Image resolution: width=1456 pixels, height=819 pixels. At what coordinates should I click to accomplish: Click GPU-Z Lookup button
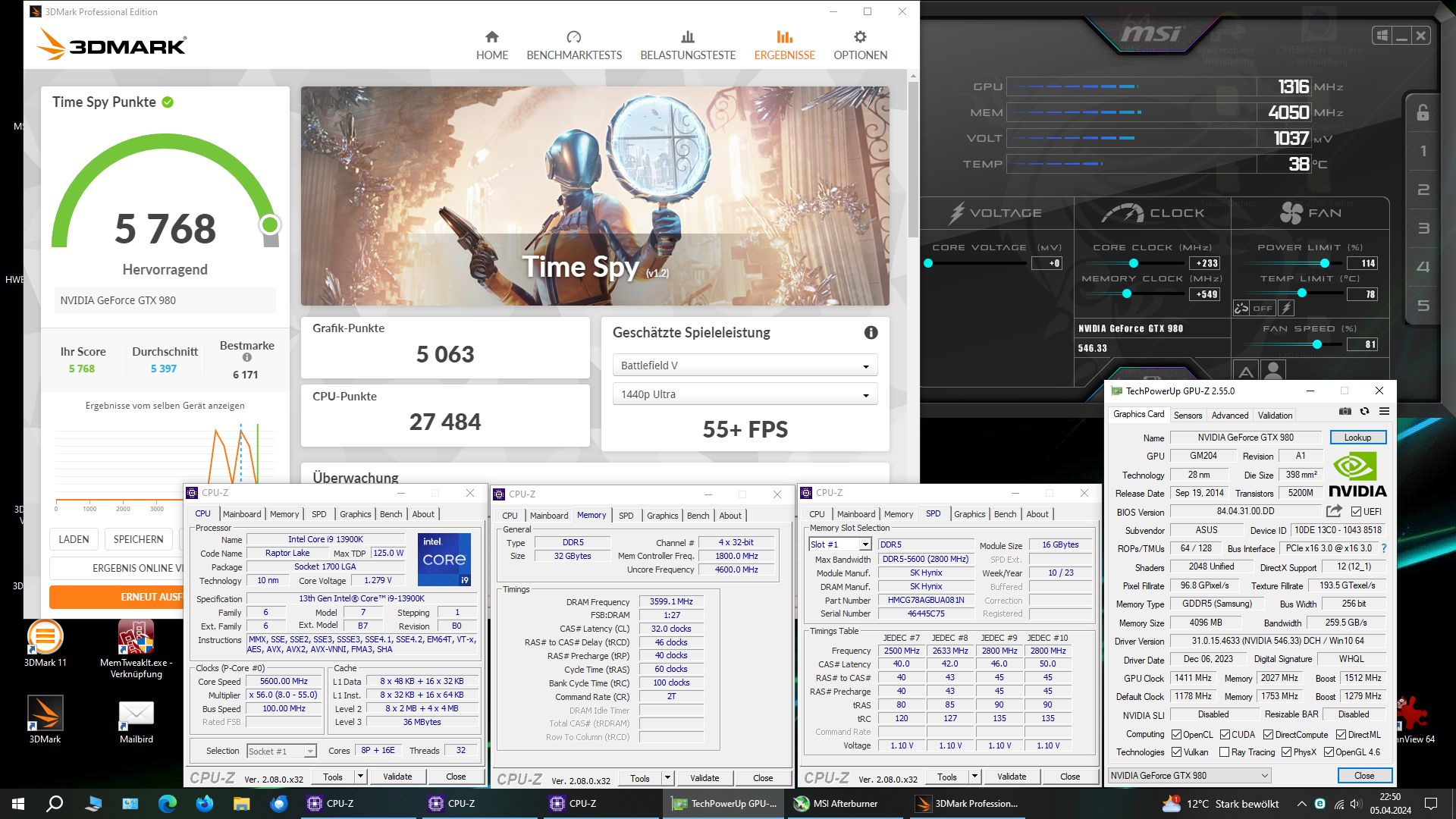pos(1357,438)
